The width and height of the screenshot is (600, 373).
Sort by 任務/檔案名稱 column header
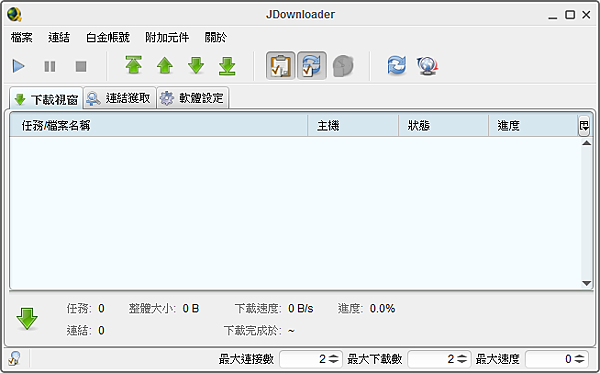coord(158,125)
